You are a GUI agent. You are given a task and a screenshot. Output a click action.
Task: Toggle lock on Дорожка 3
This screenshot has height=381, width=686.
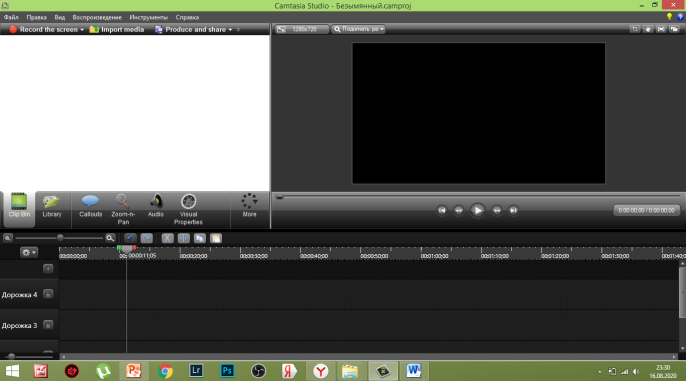pyautogui.click(x=48, y=325)
